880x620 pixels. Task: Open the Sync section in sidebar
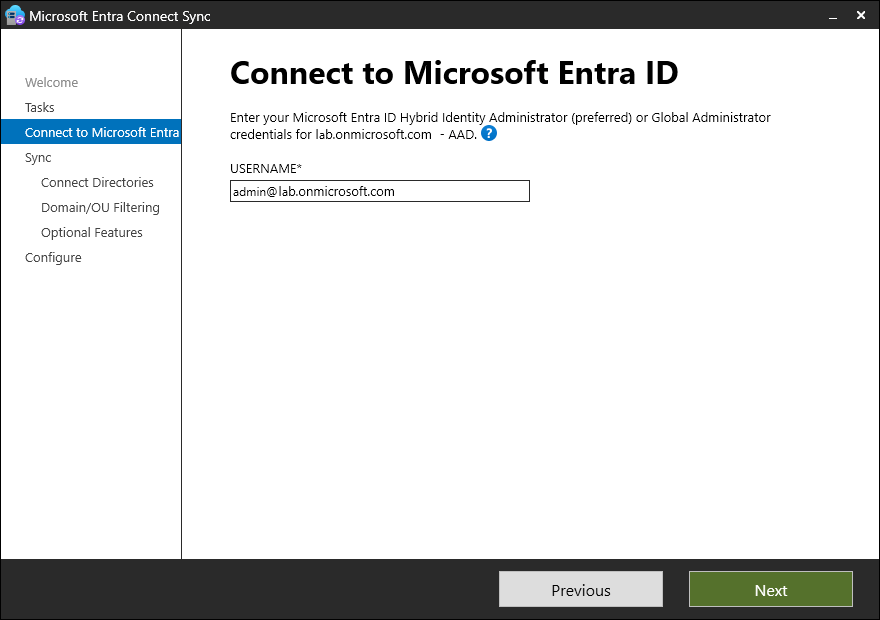point(38,158)
